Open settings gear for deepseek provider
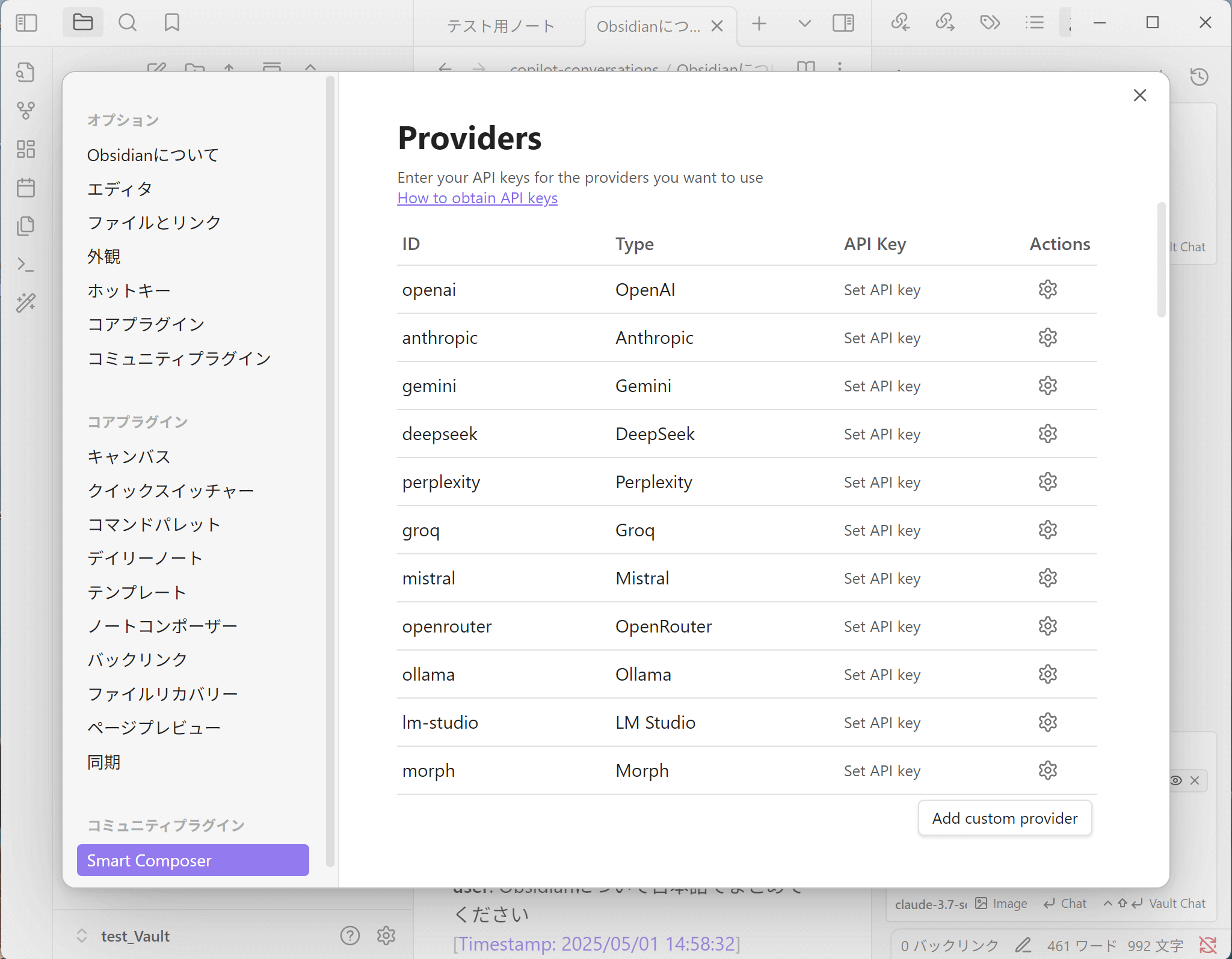Image resolution: width=1232 pixels, height=959 pixels. [1047, 434]
